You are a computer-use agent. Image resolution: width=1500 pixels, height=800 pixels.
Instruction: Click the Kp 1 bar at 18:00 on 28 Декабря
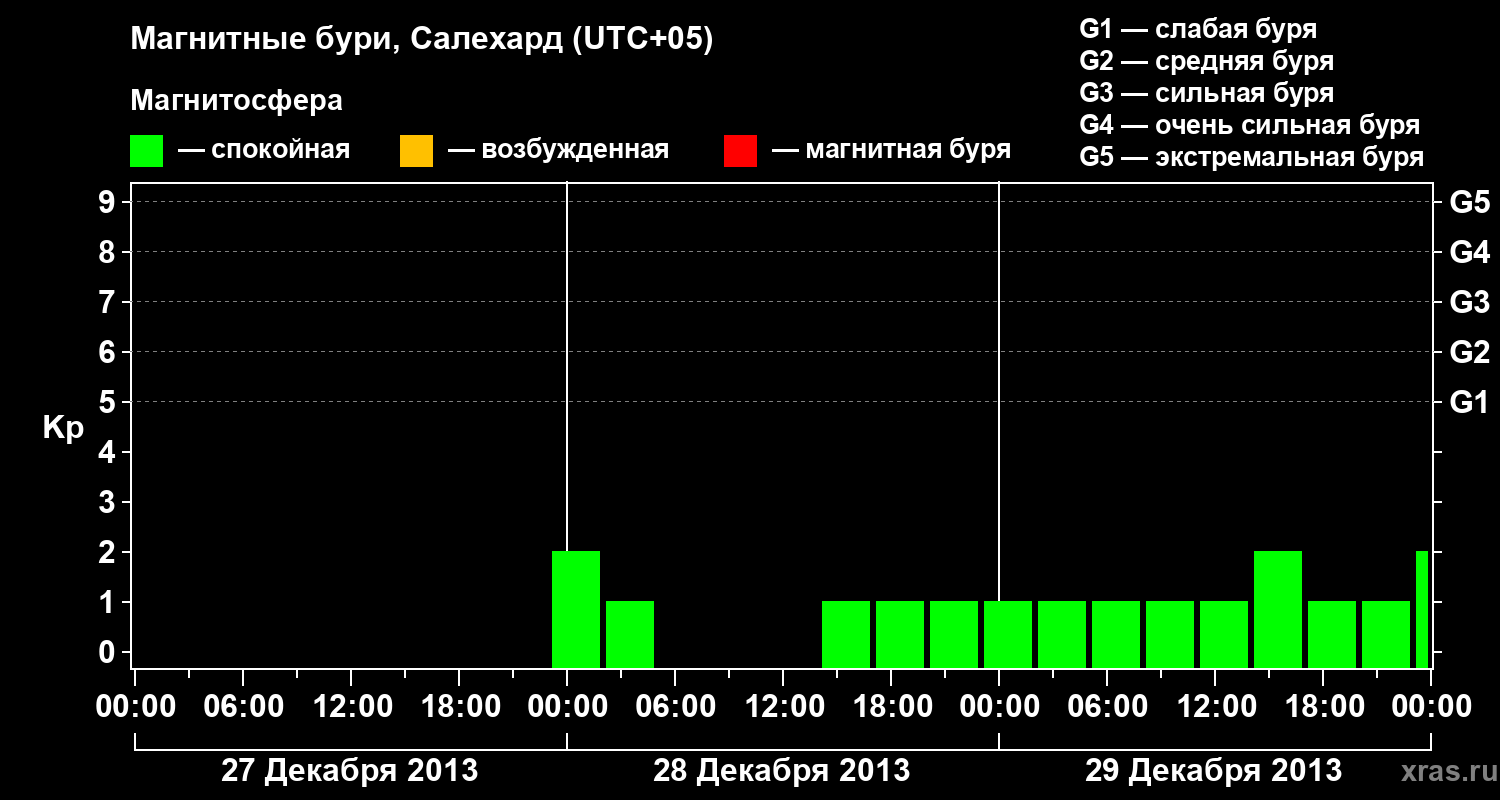point(900,634)
